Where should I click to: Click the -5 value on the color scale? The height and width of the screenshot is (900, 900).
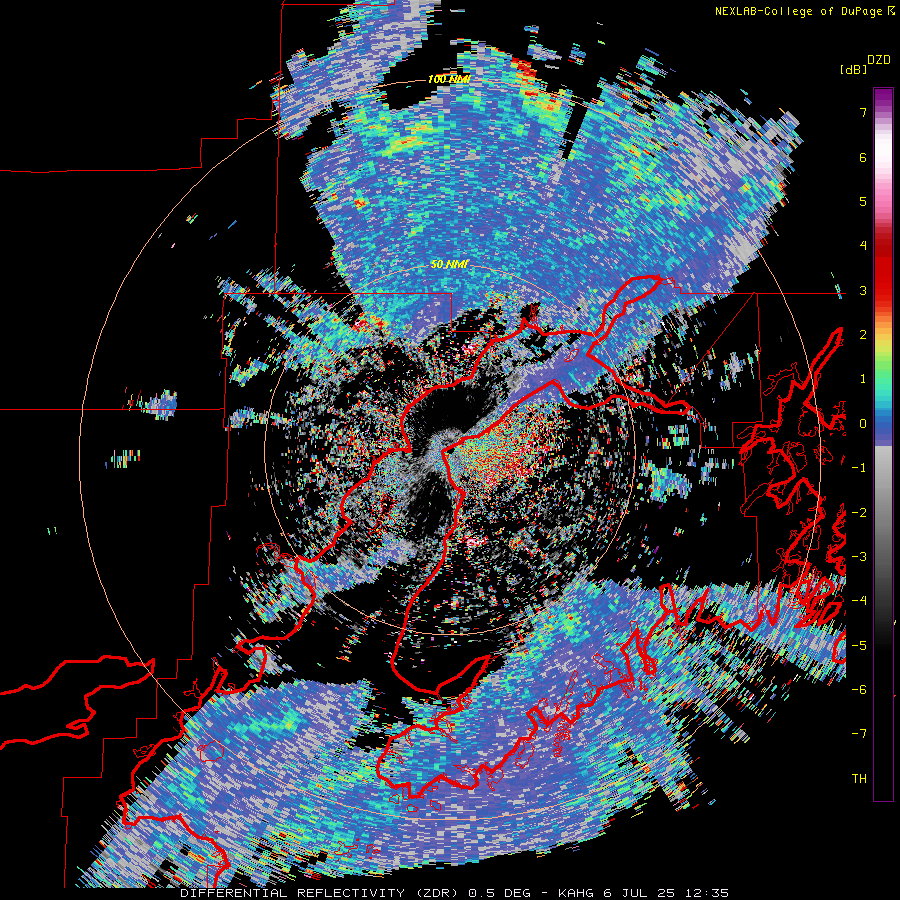[859, 646]
